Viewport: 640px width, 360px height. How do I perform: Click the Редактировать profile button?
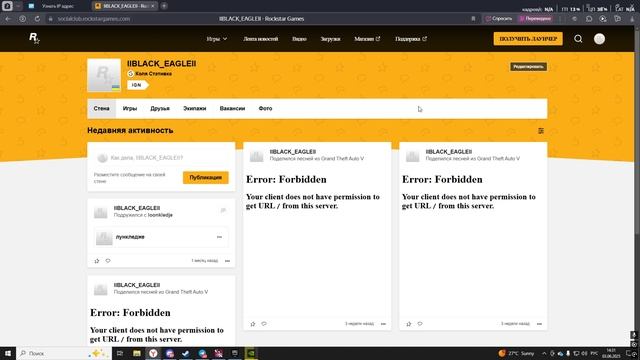click(x=528, y=67)
